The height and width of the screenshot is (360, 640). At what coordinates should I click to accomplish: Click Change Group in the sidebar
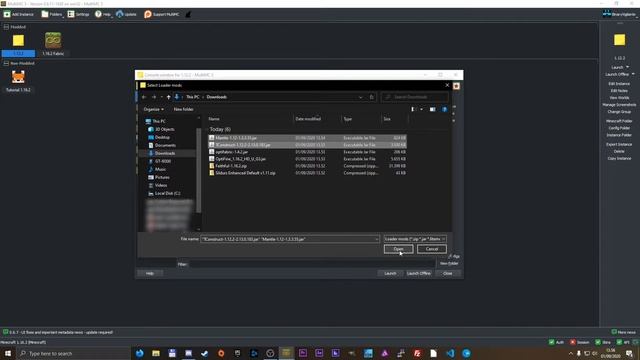click(x=619, y=111)
